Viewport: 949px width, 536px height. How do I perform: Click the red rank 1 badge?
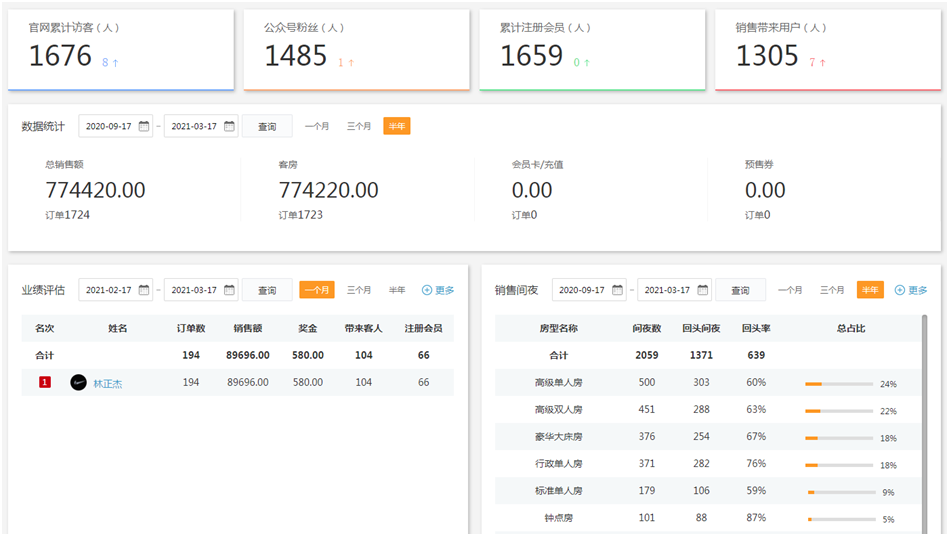pos(45,383)
